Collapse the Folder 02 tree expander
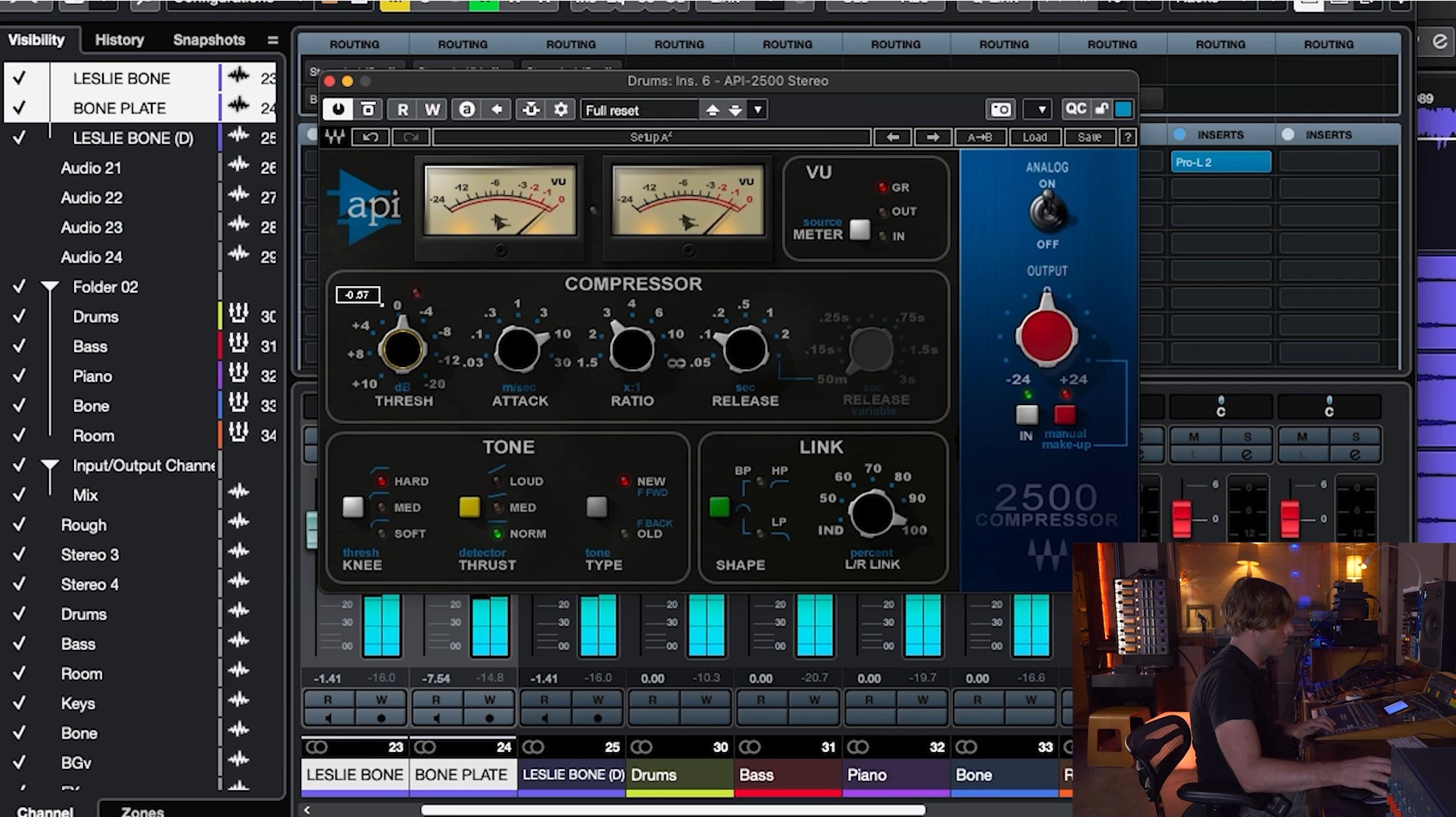 tap(50, 287)
